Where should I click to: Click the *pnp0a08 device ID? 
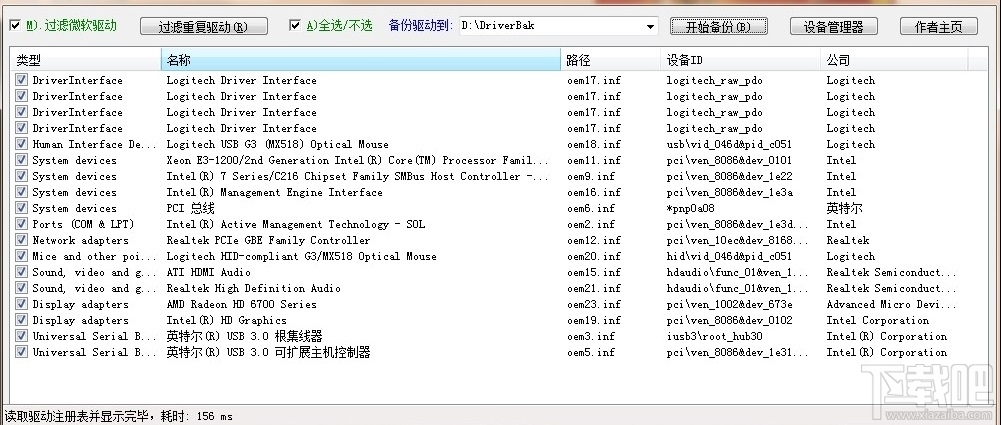click(691, 208)
